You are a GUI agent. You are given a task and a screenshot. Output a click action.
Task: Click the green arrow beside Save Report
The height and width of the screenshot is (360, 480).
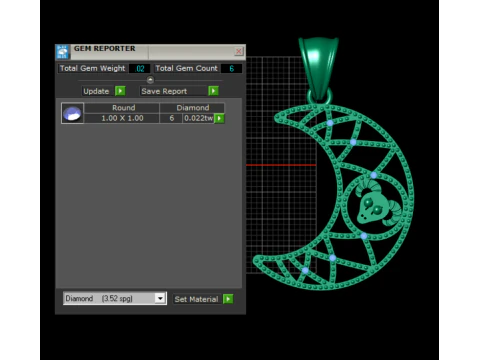213,91
